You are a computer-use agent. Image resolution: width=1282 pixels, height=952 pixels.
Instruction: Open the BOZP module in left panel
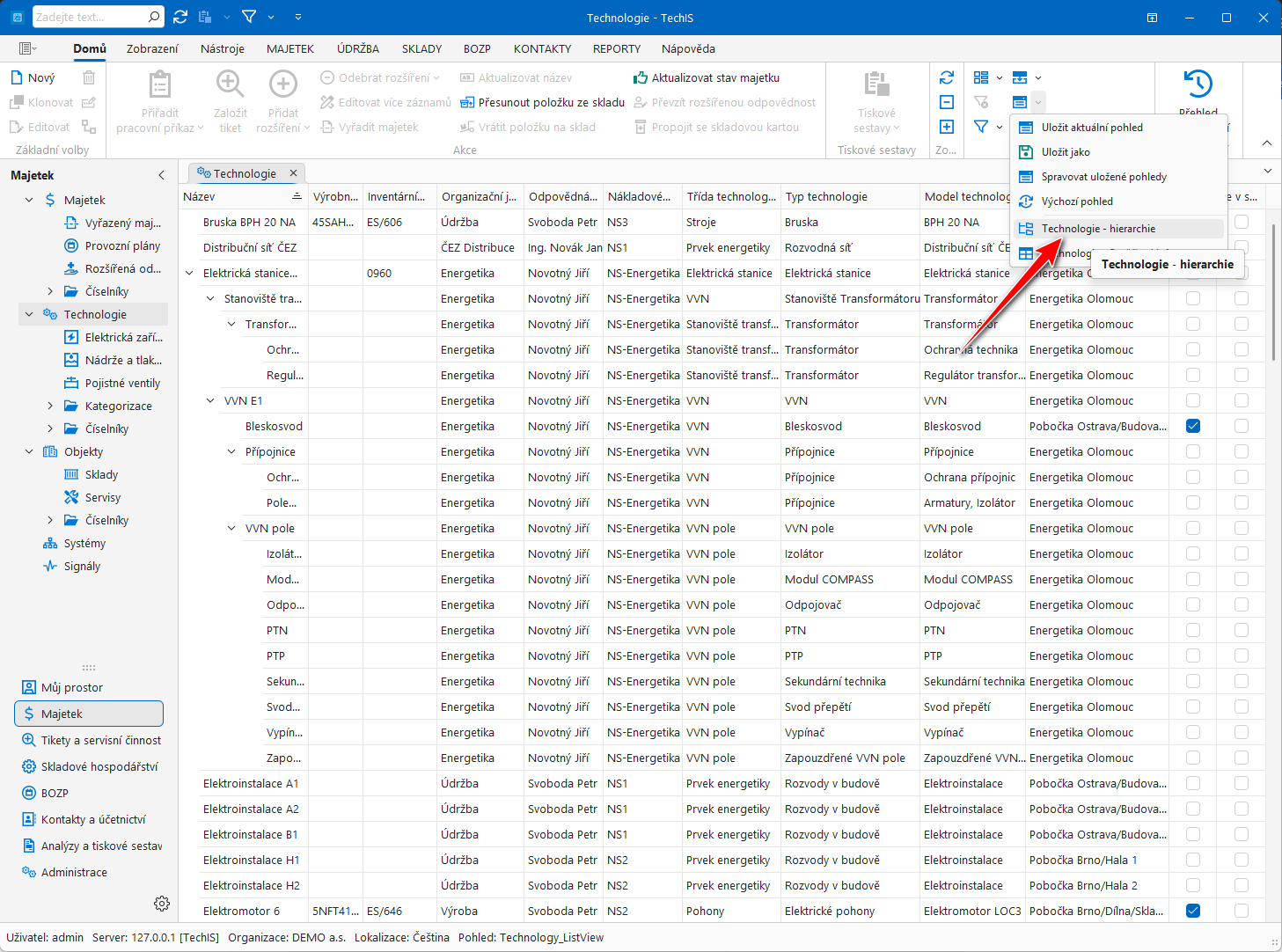(x=89, y=793)
